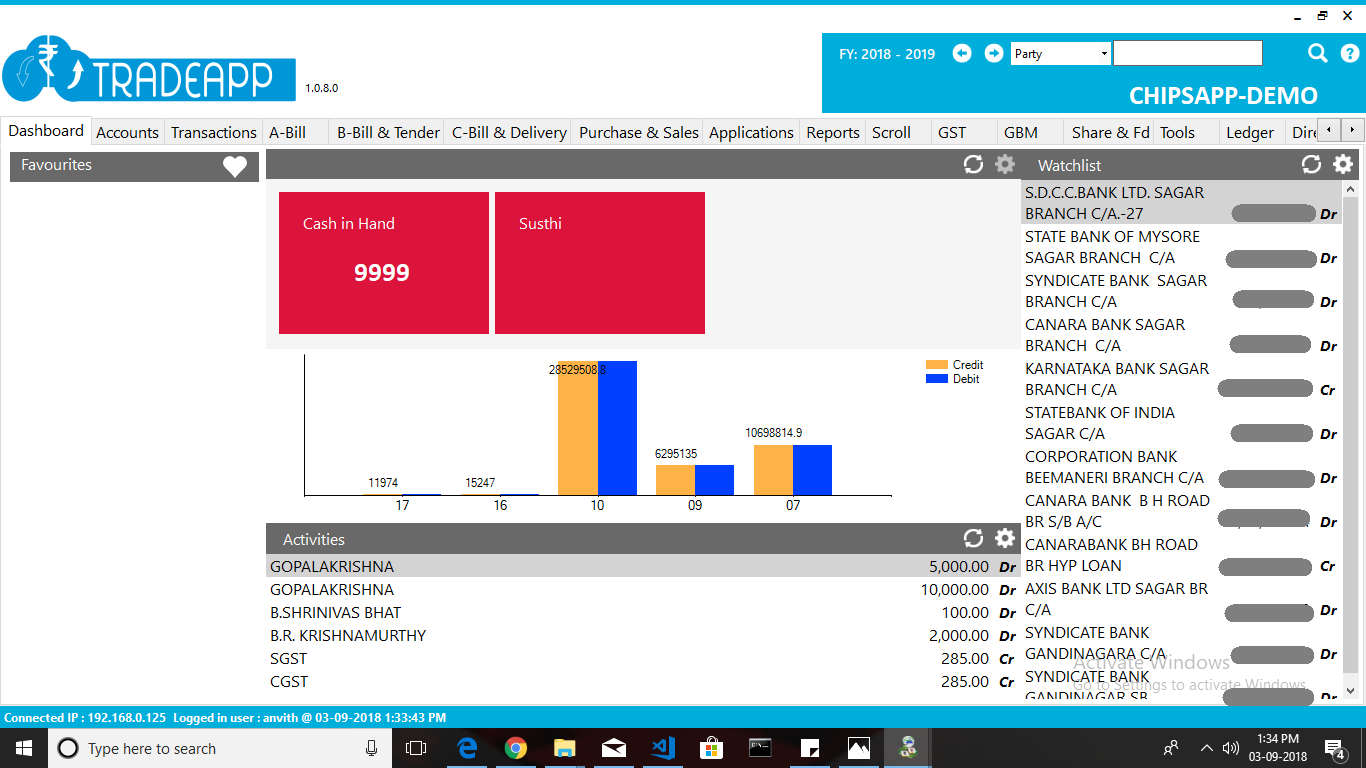Open Chrome from the Windows taskbar

[516, 748]
